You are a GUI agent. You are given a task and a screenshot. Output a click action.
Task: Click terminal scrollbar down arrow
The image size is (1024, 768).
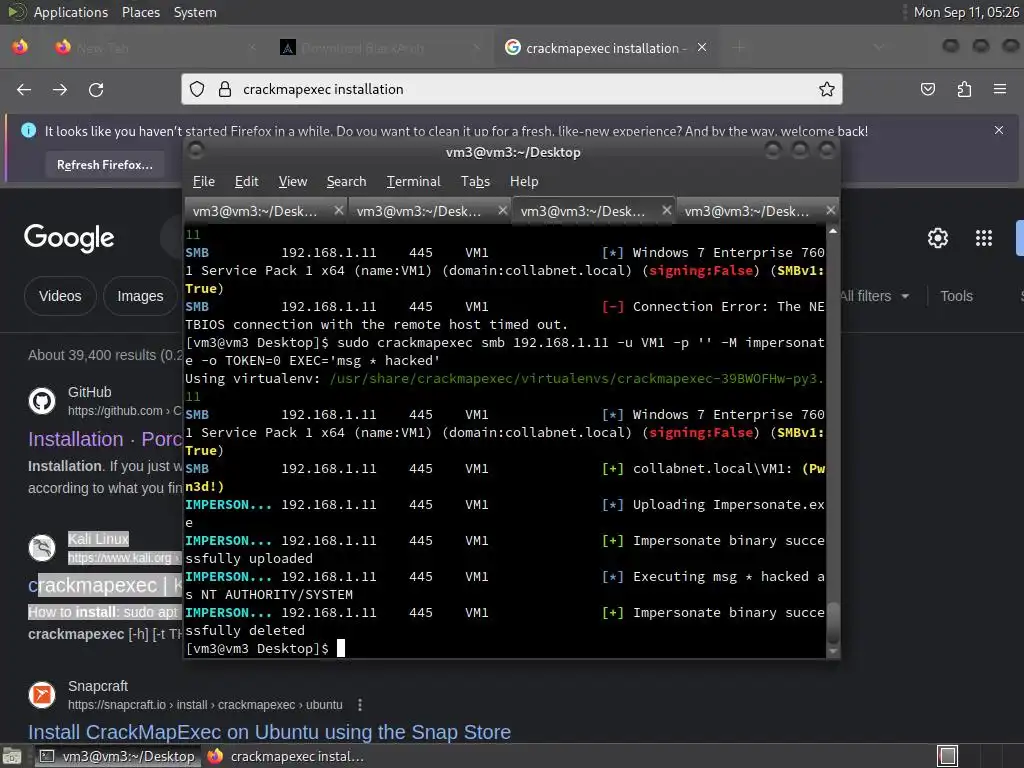pos(833,651)
